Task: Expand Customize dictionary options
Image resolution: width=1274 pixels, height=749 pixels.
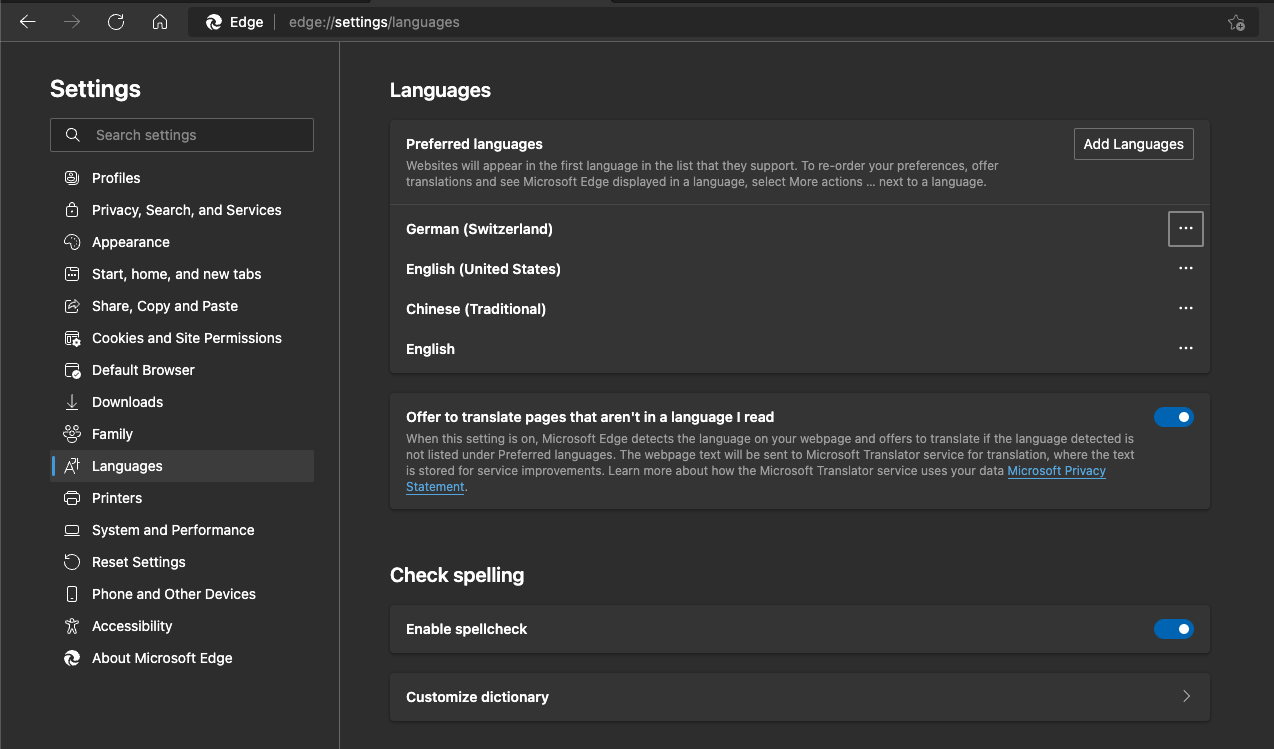Action: [x=1186, y=696]
